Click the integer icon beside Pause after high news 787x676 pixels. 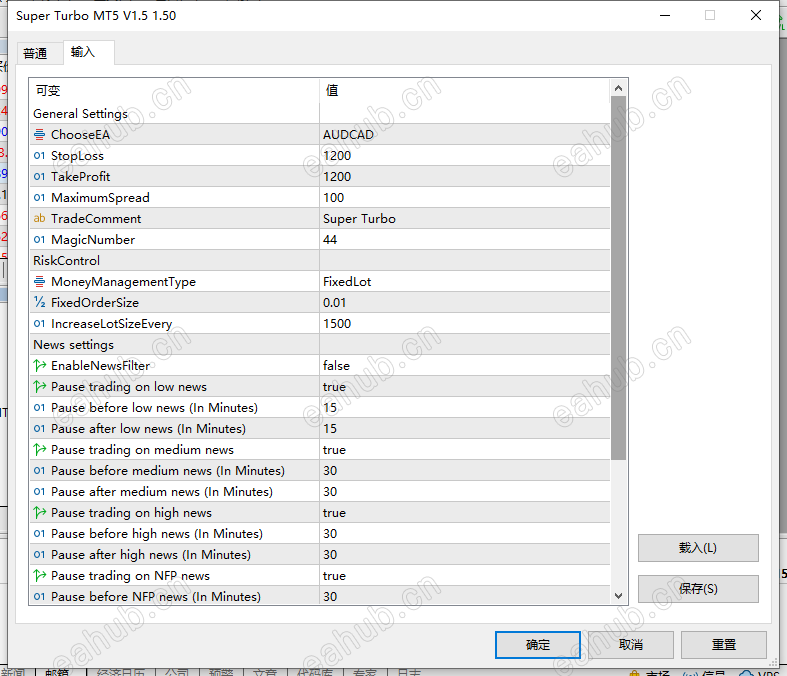pyautogui.click(x=39, y=555)
